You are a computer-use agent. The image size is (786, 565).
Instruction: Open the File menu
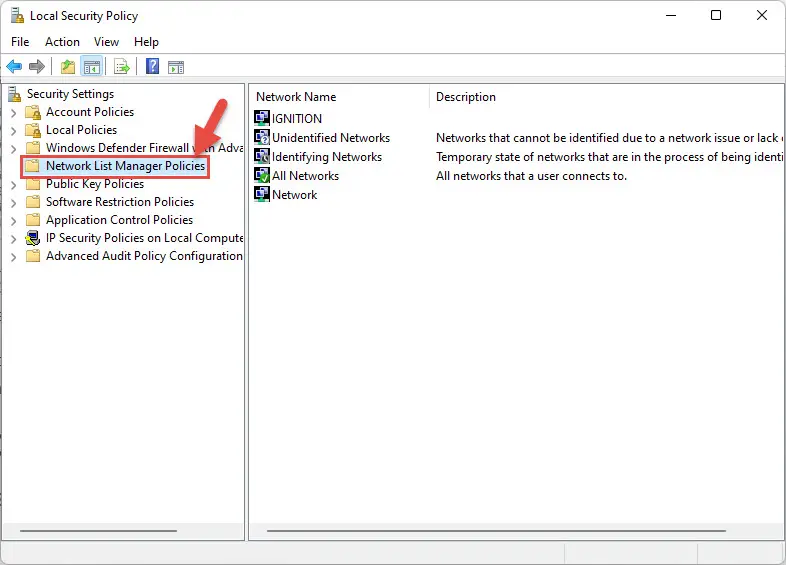20,42
